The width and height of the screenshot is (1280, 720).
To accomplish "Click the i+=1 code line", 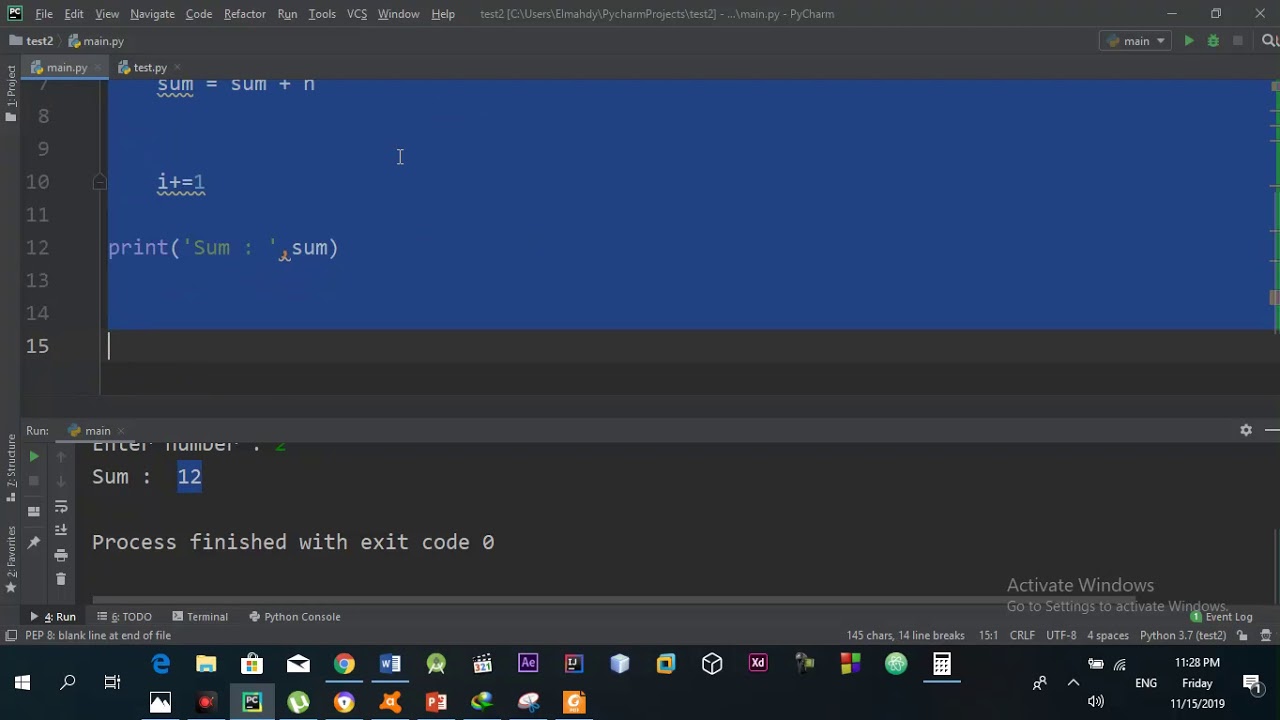I will point(181,182).
